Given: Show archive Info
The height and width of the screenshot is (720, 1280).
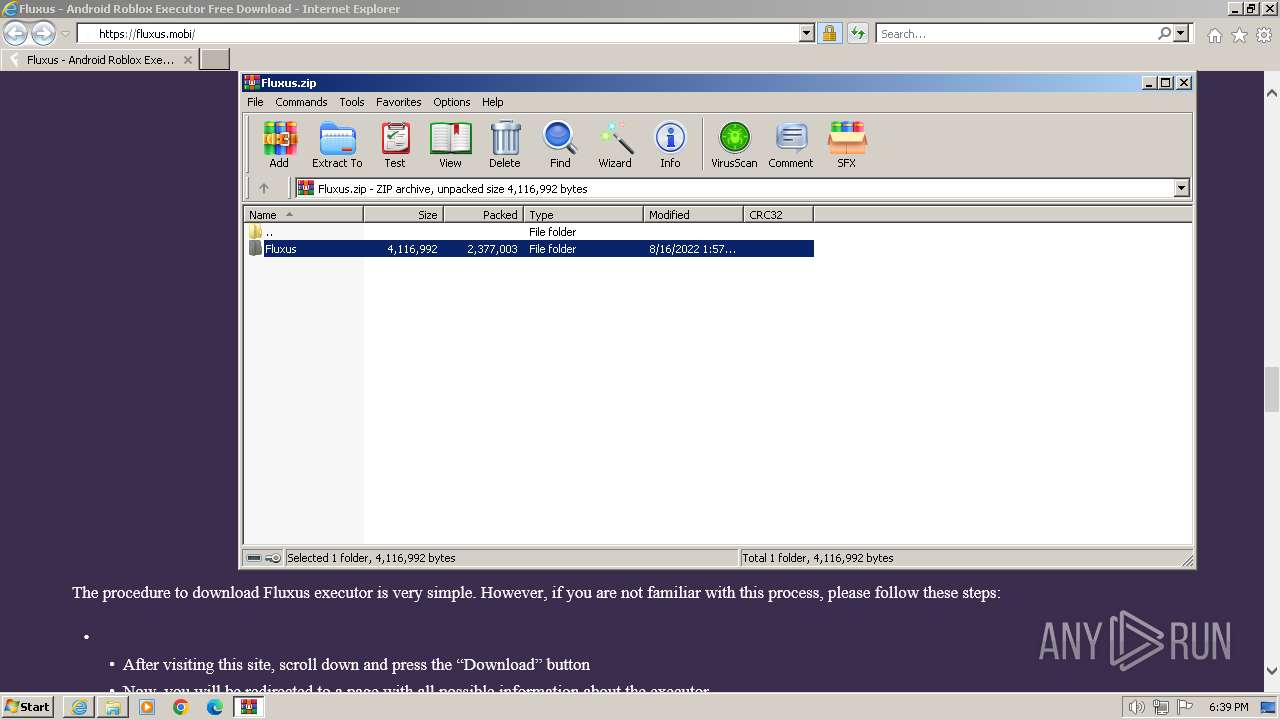Looking at the screenshot, I should (670, 144).
